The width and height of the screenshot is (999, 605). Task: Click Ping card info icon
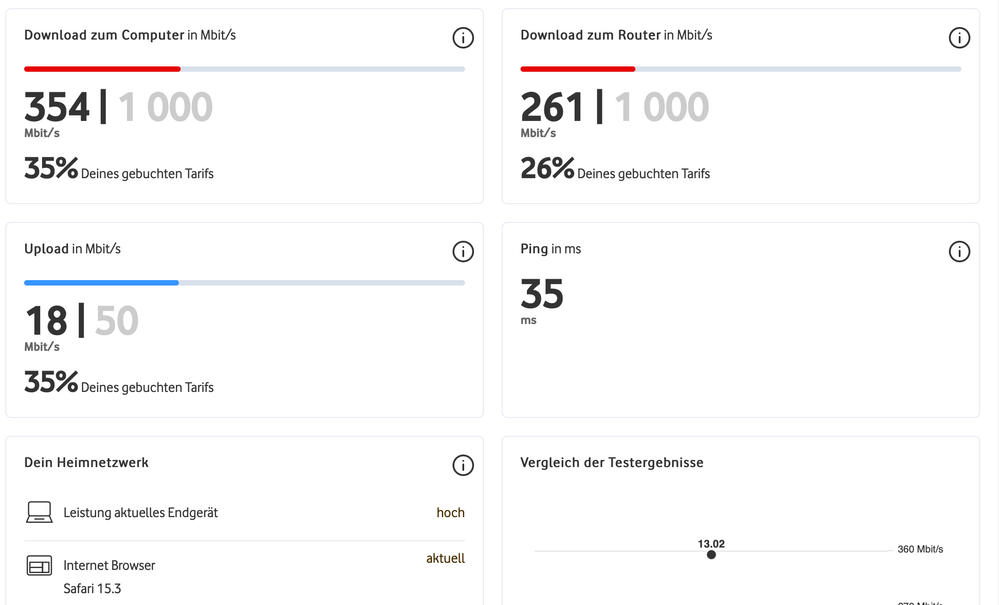[x=959, y=252]
